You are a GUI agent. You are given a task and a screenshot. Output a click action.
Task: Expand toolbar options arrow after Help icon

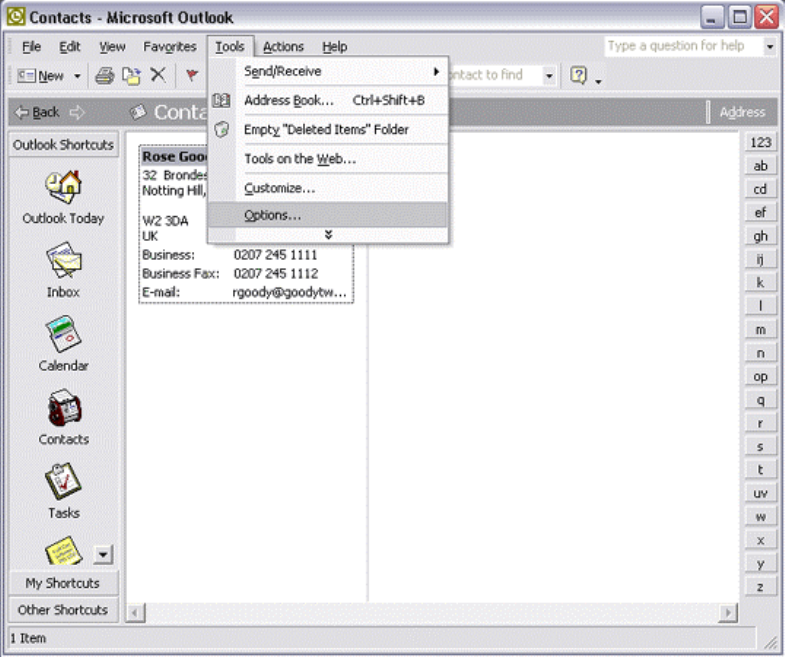(598, 81)
